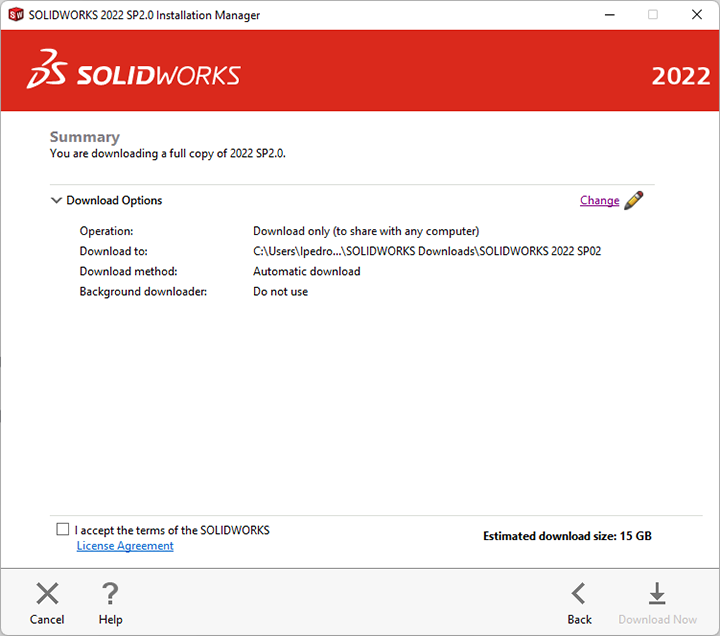Click the disabled maximize window button
This screenshot has height=636, width=720.
652,15
